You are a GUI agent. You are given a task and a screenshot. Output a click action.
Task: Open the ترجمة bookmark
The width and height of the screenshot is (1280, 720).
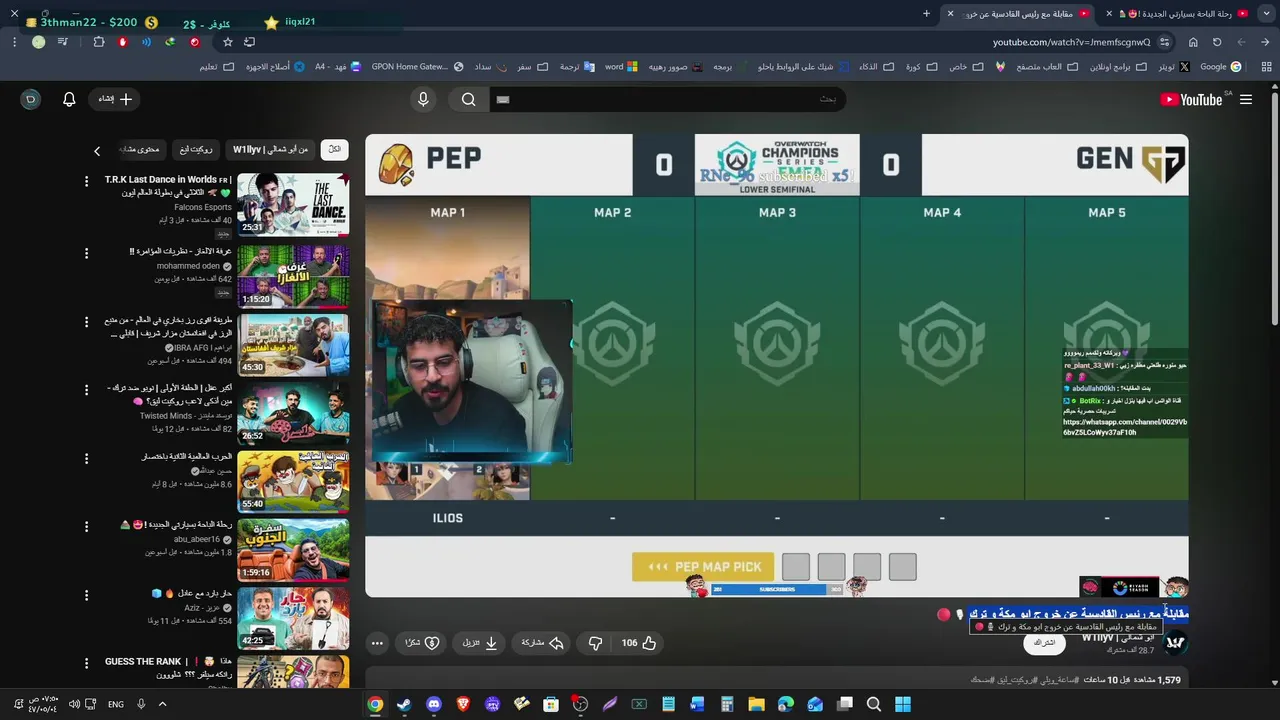click(576, 67)
